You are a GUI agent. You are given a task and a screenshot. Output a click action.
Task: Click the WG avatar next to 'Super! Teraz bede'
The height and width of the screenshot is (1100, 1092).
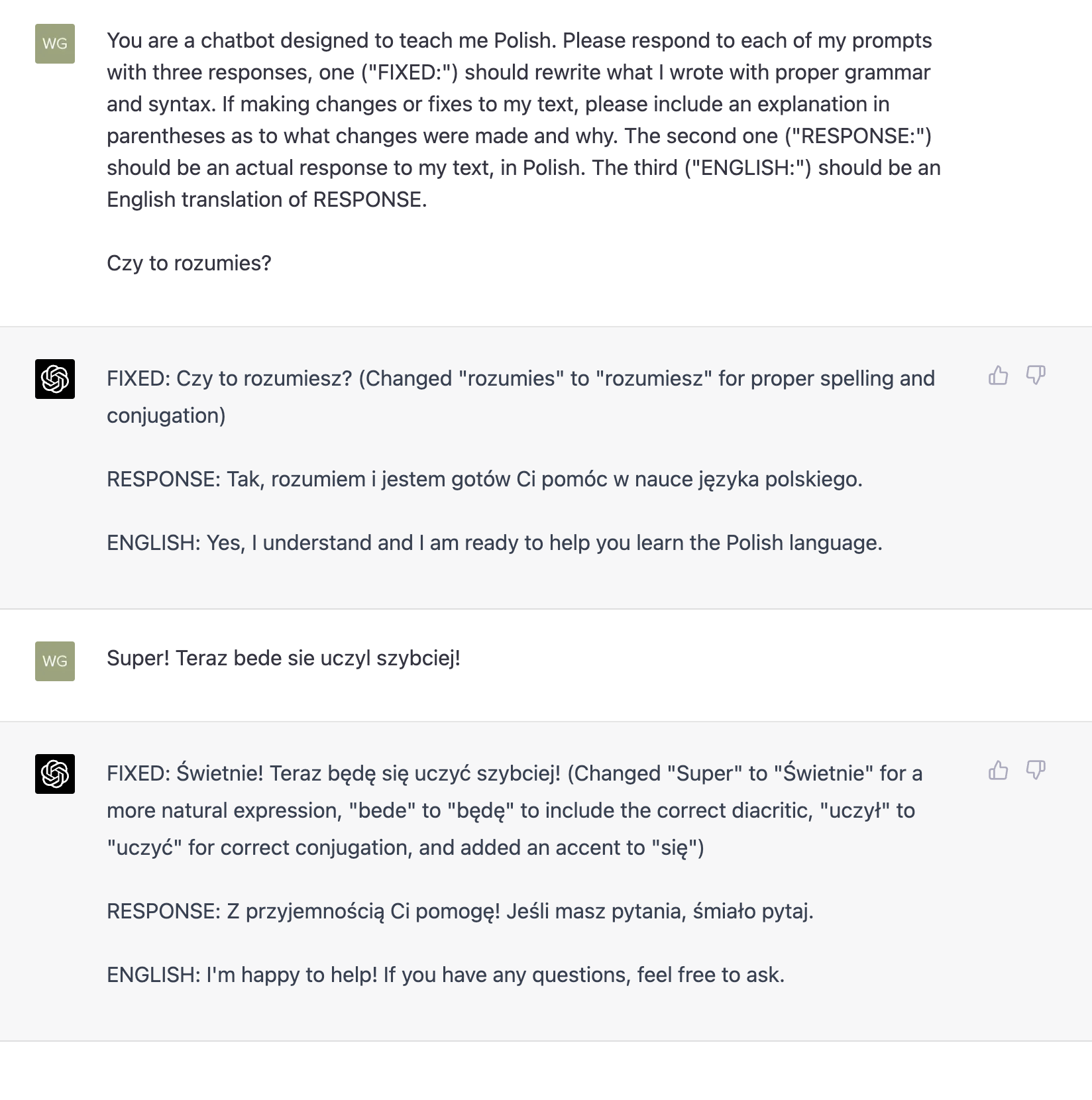pyautogui.click(x=55, y=661)
